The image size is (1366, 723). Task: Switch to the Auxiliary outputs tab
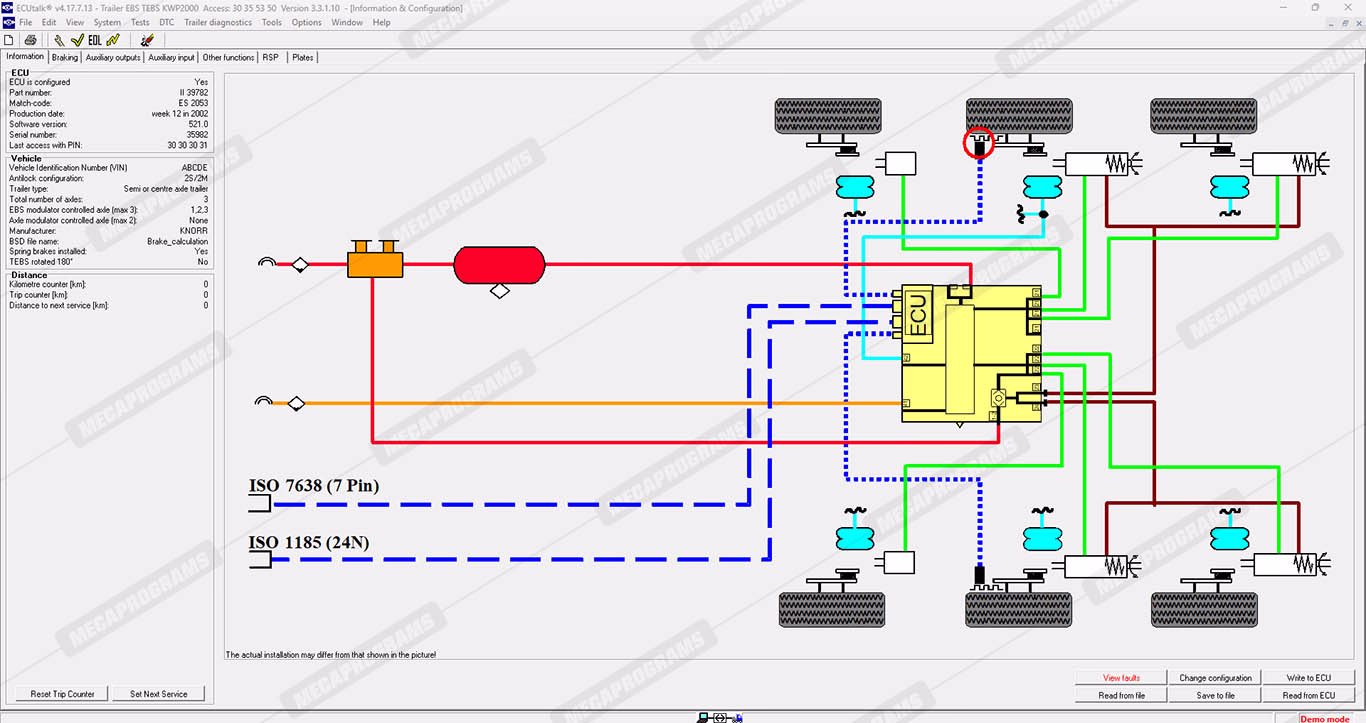point(113,58)
